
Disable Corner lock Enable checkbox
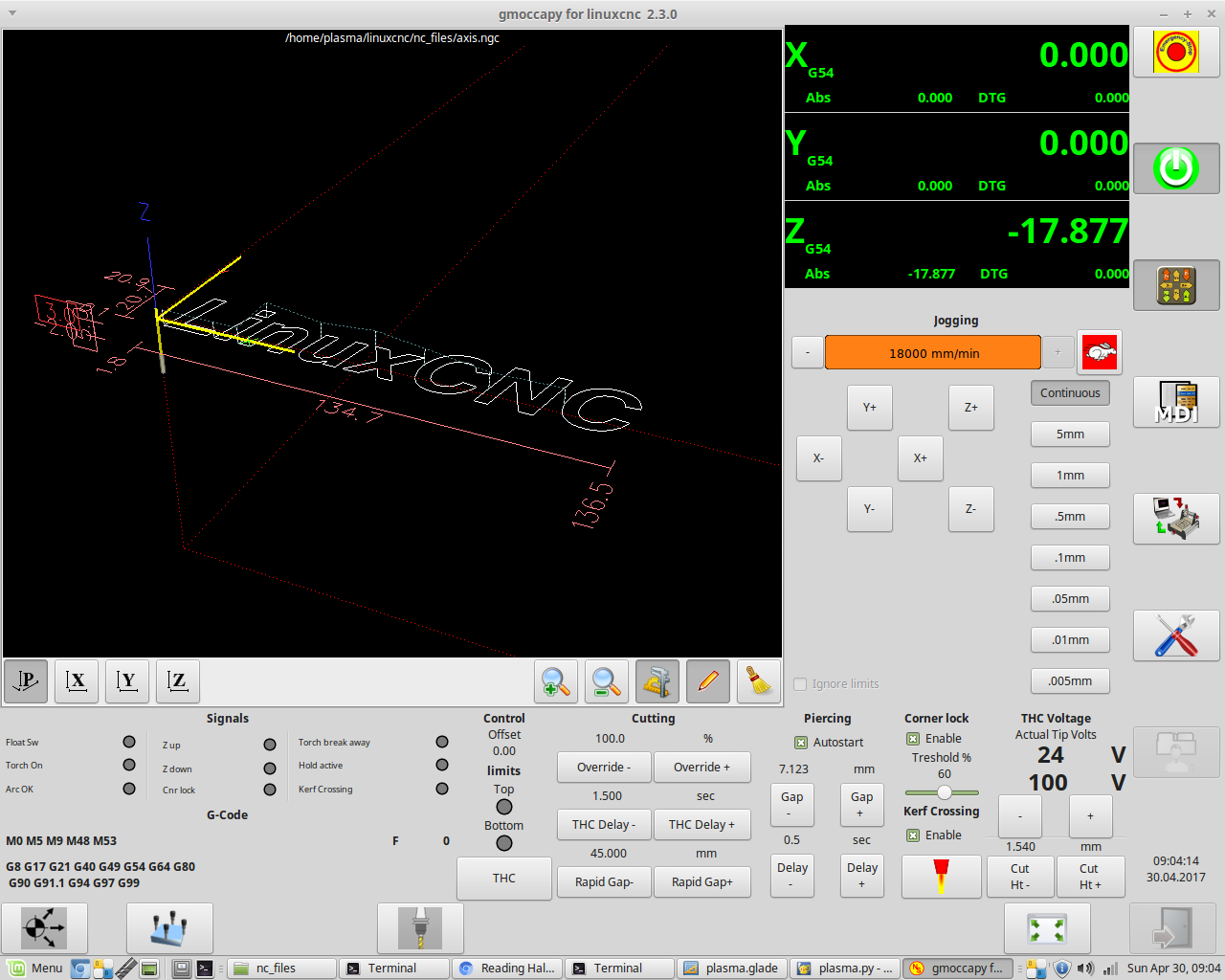[x=915, y=738]
